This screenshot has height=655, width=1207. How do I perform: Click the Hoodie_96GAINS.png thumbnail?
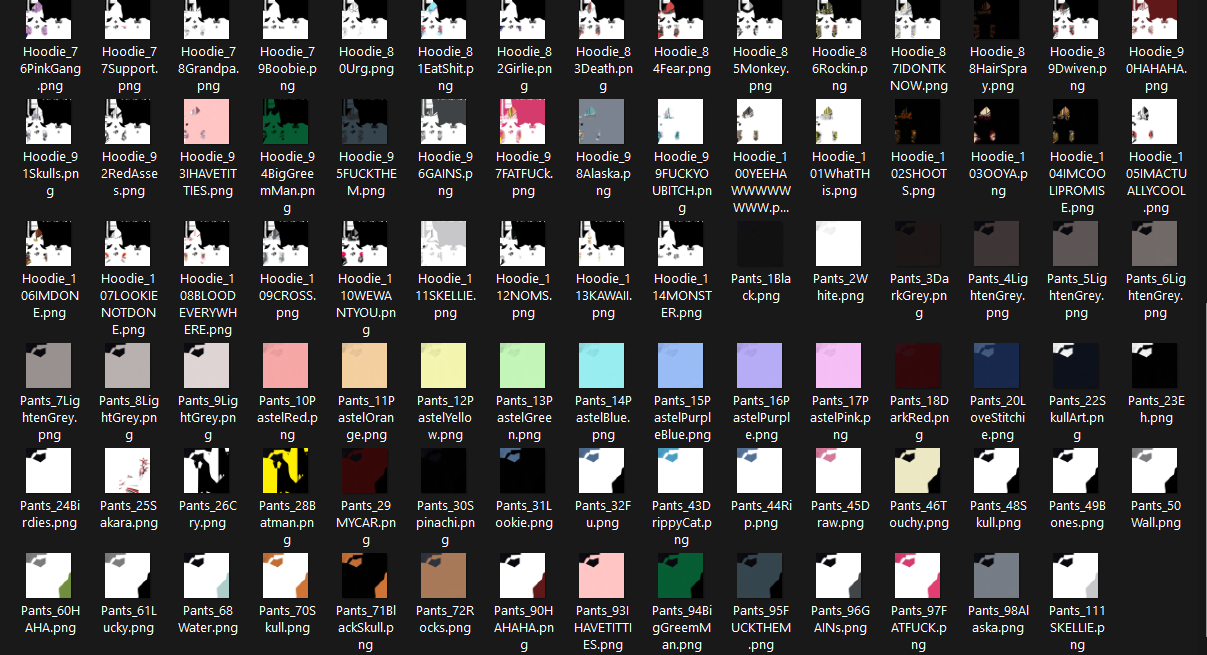point(442,123)
